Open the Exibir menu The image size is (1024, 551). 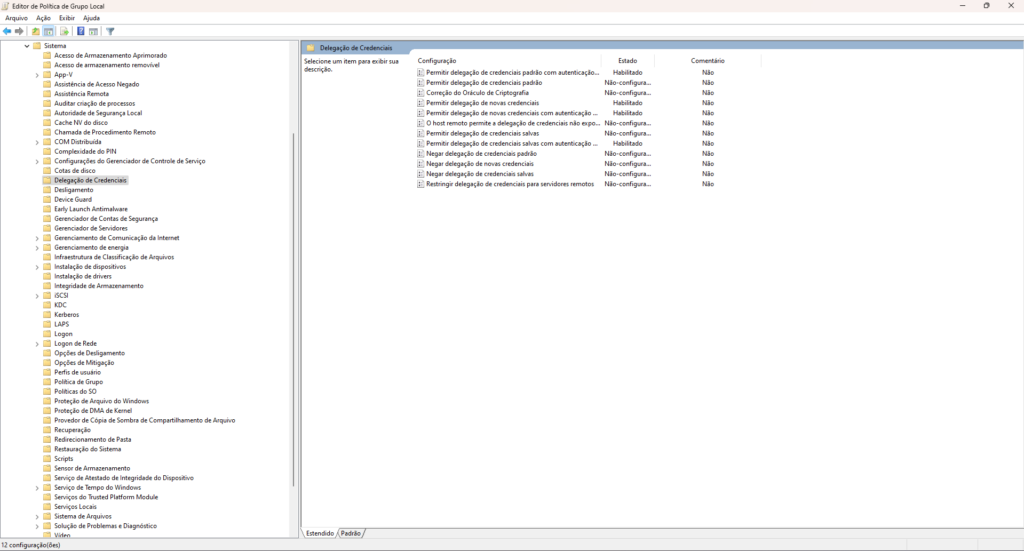(67, 18)
